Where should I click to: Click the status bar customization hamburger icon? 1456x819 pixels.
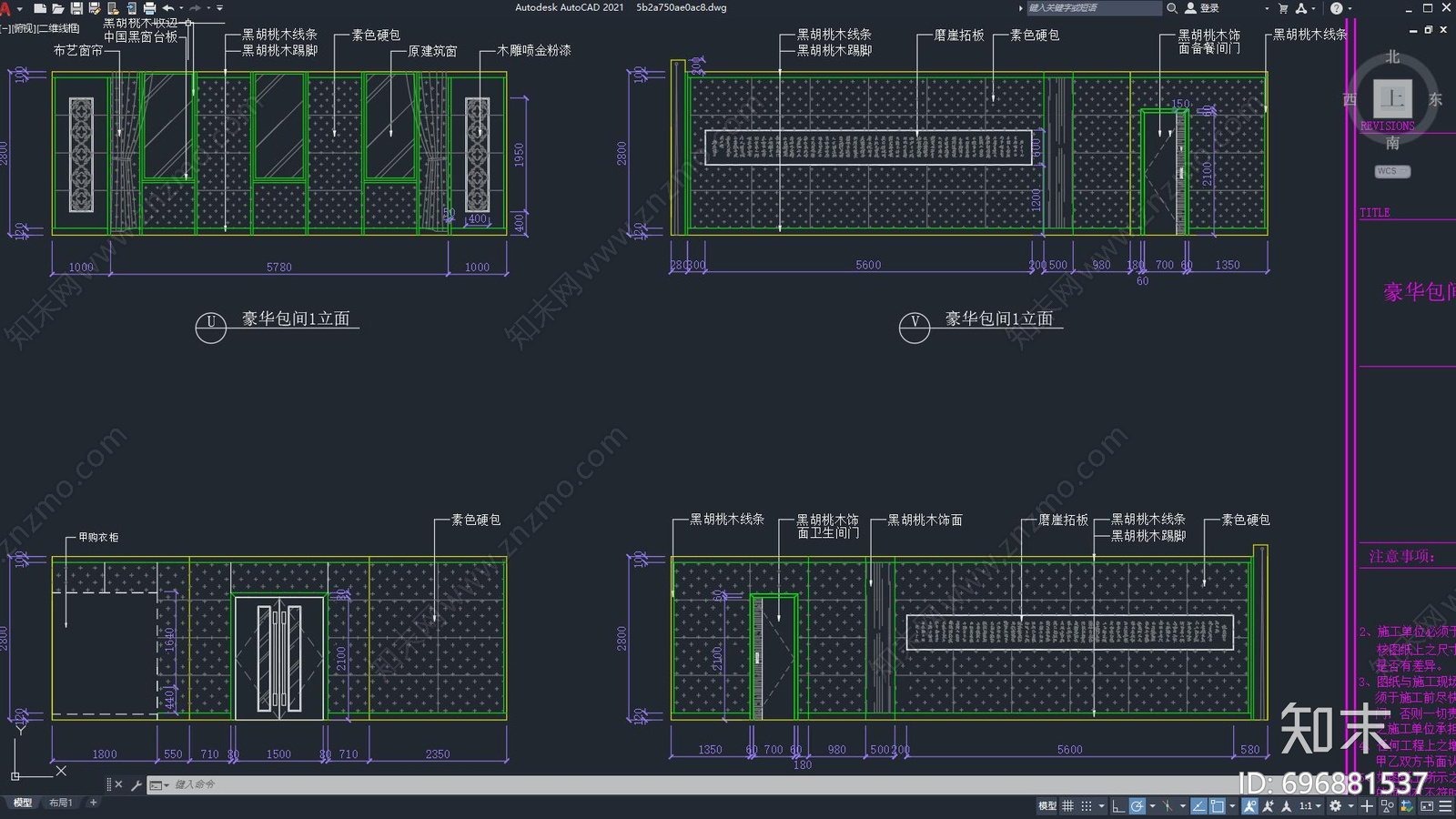1445,805
